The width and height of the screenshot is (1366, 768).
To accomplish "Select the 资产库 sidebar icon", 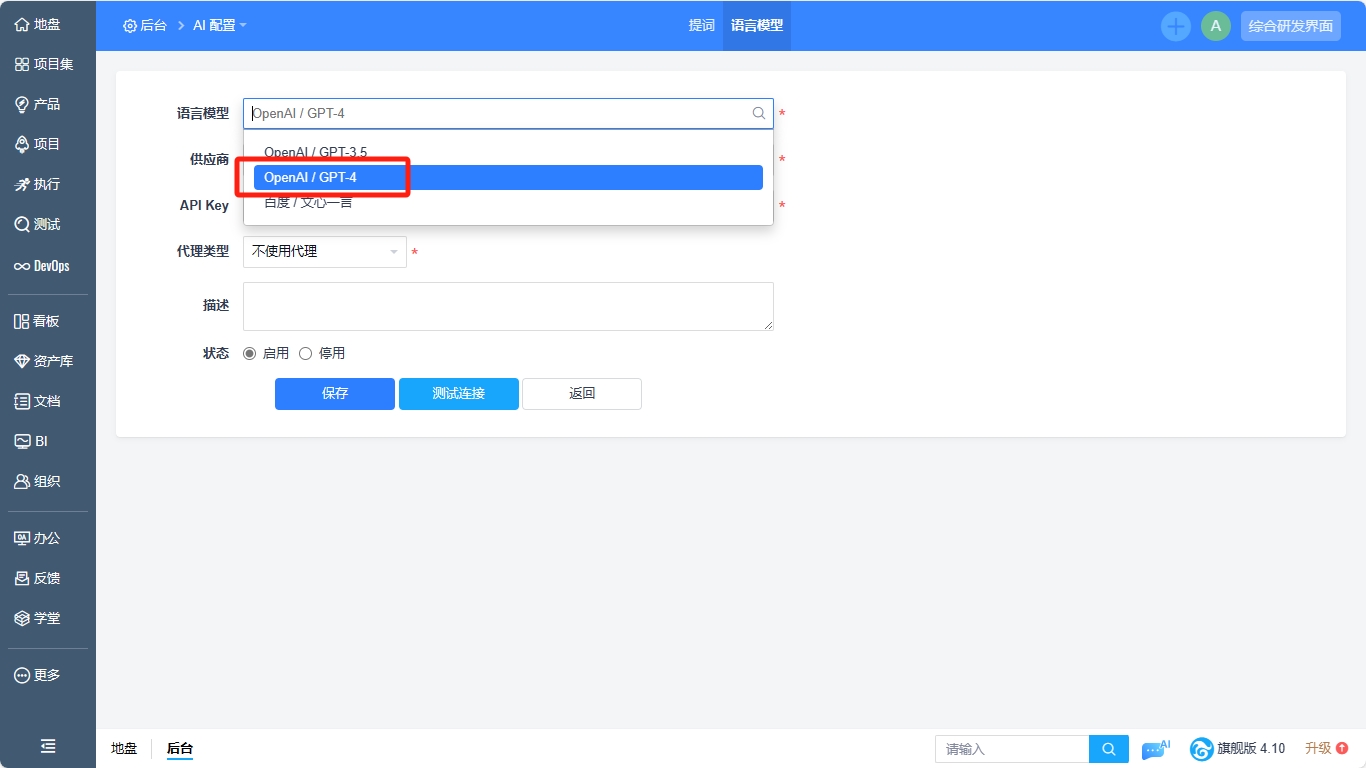I will pyautogui.click(x=46, y=360).
